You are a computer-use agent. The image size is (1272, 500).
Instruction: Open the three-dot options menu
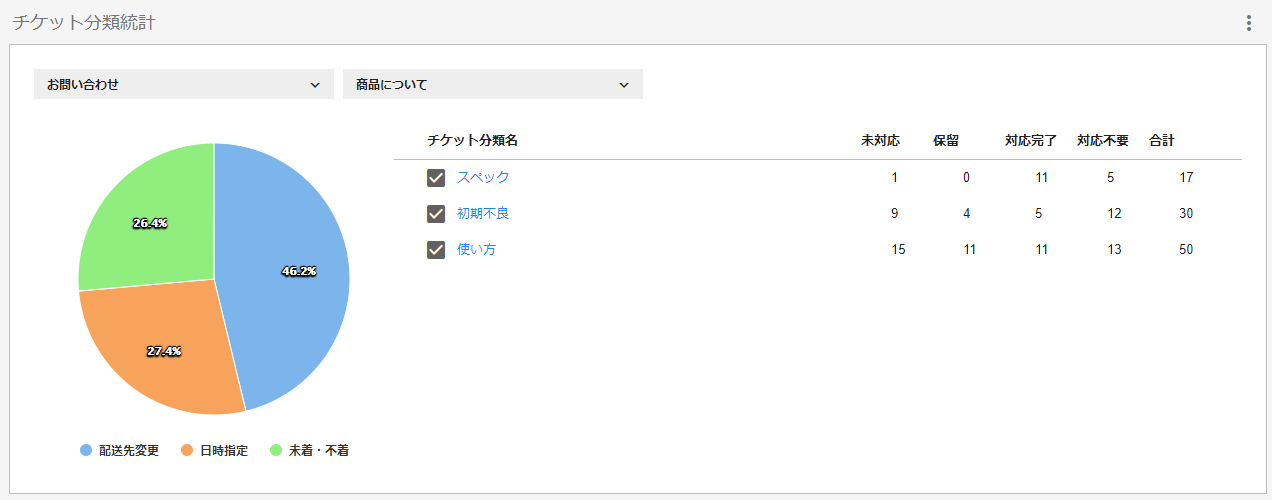coord(1248,23)
